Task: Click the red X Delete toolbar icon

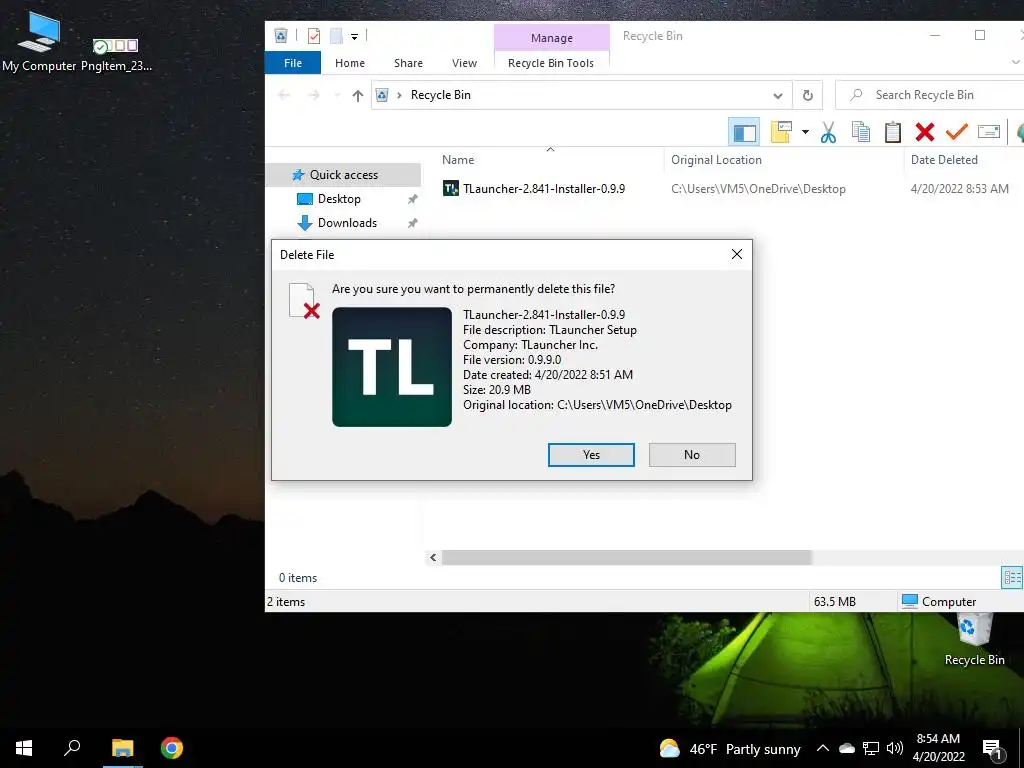Action: tap(925, 132)
